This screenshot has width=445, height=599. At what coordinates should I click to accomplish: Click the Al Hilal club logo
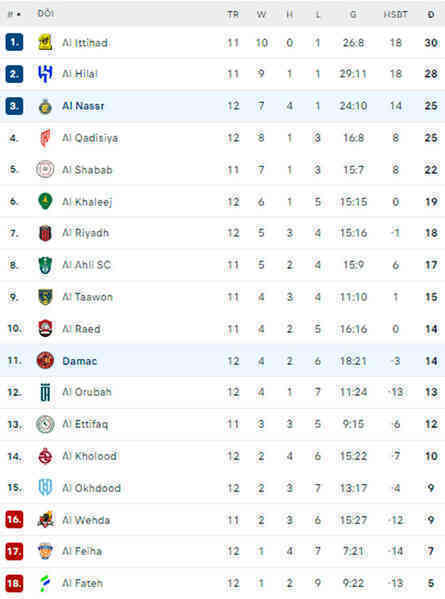coord(45,74)
